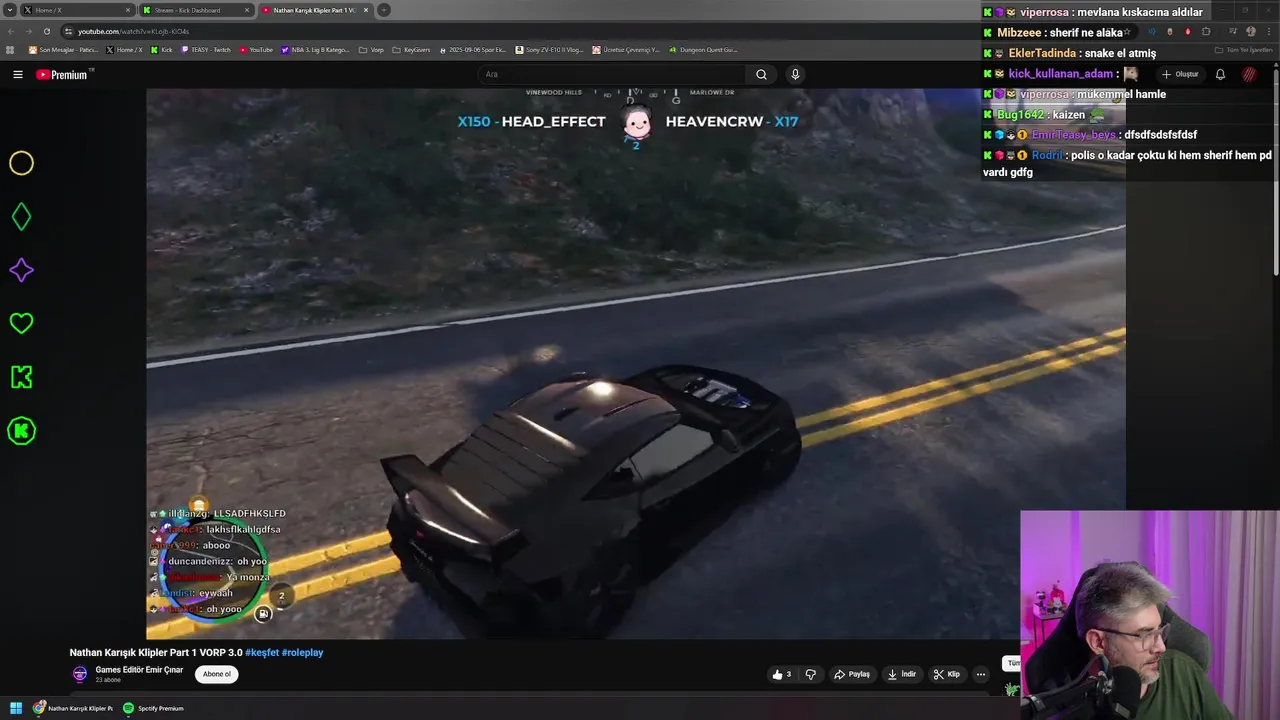Create a clip with Klip button
1280x720 pixels.
(x=946, y=674)
